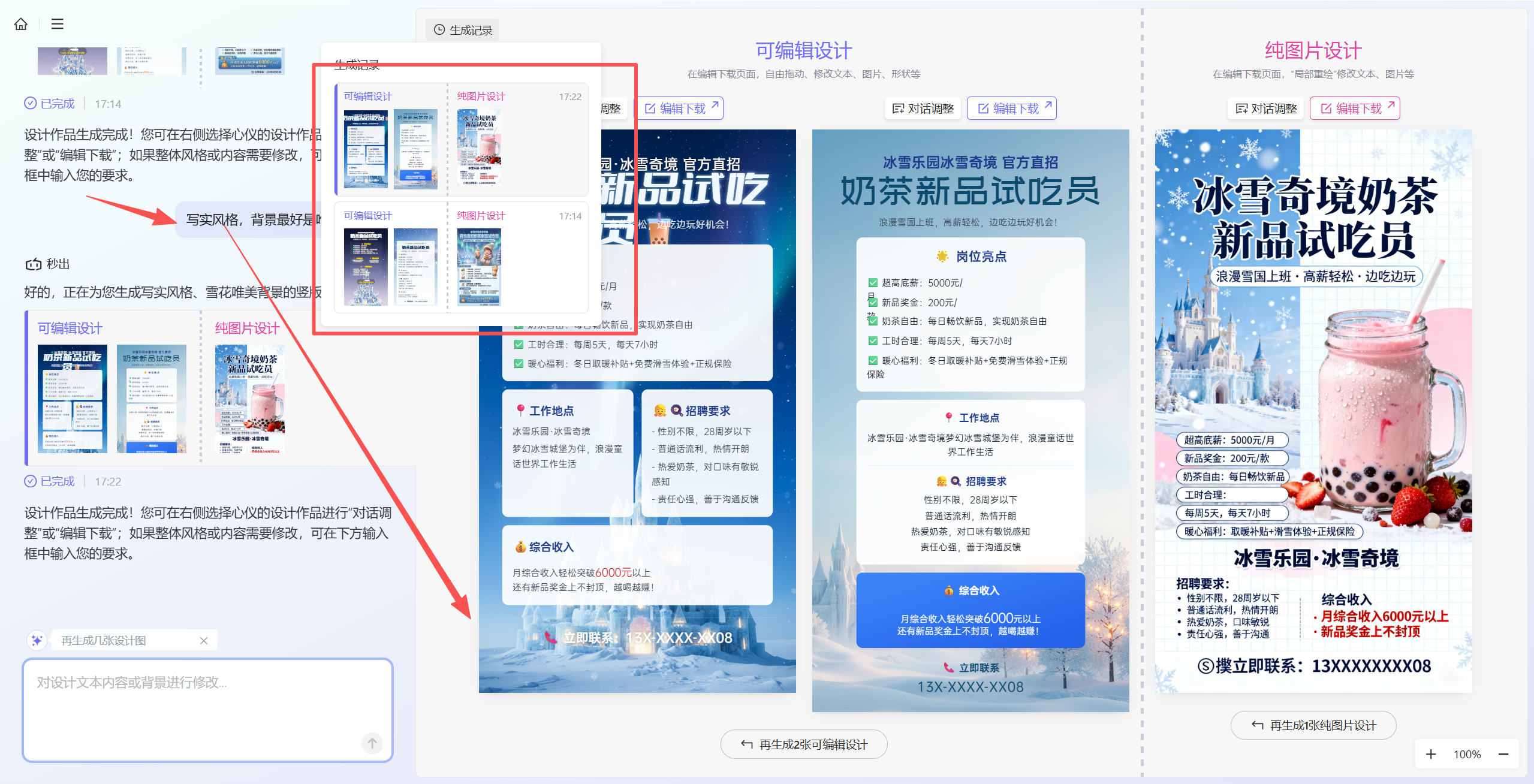Click 编辑下载 above the light blue poster
Image resolution: width=1534 pixels, height=784 pixels.
(x=1012, y=108)
